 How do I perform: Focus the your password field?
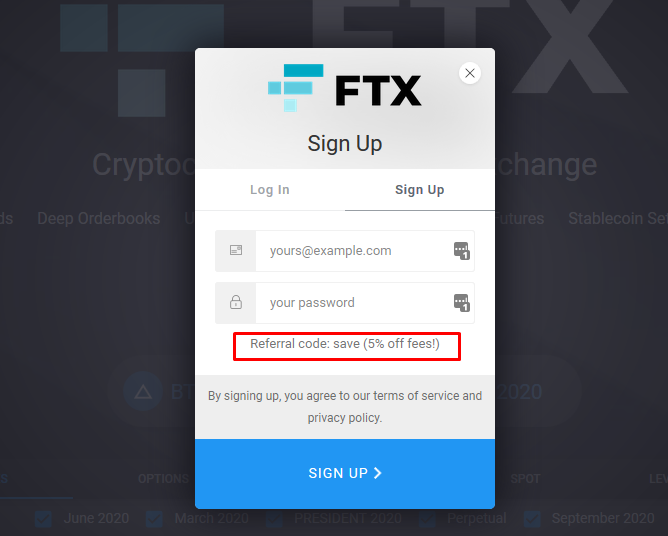(356, 303)
